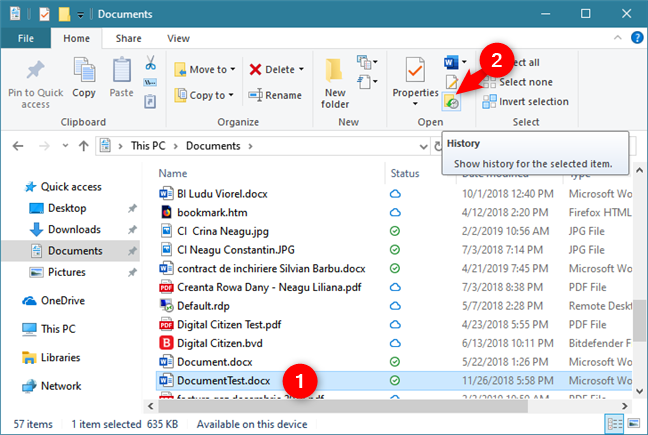The height and width of the screenshot is (435, 648).
Task: Expand the Properties dropdown arrow
Action: point(415,104)
